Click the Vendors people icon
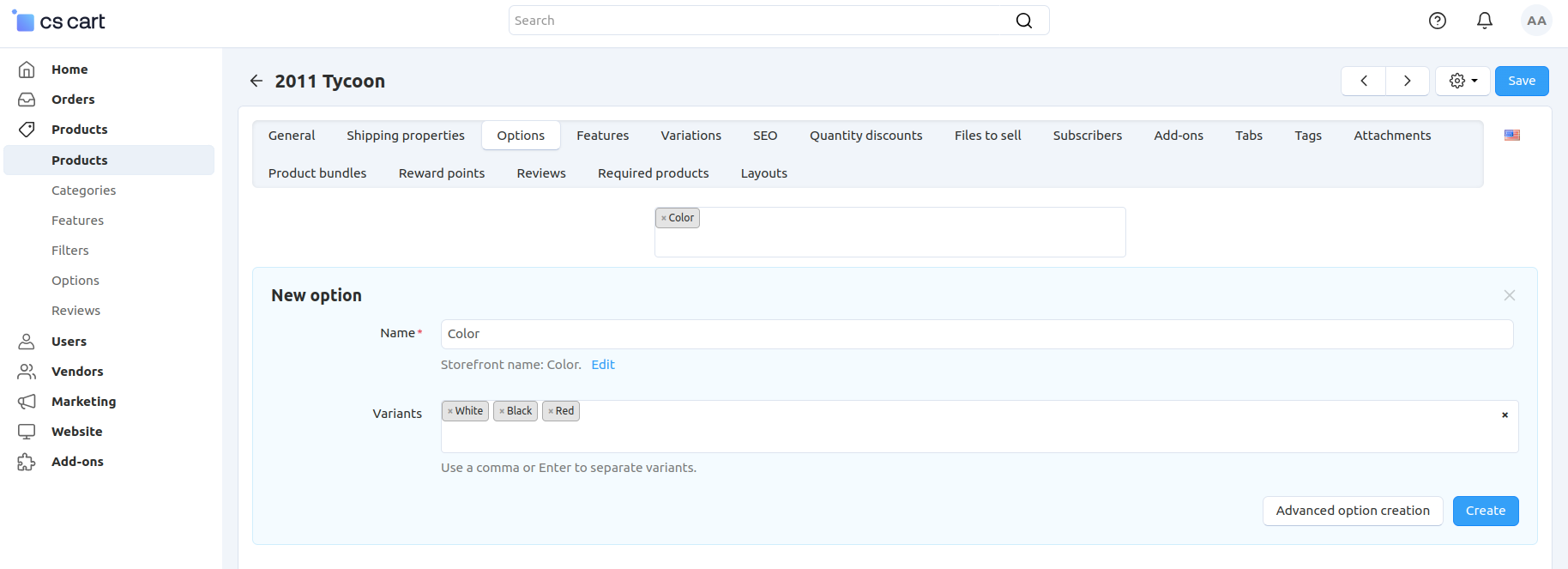The height and width of the screenshot is (569, 1568). click(27, 372)
